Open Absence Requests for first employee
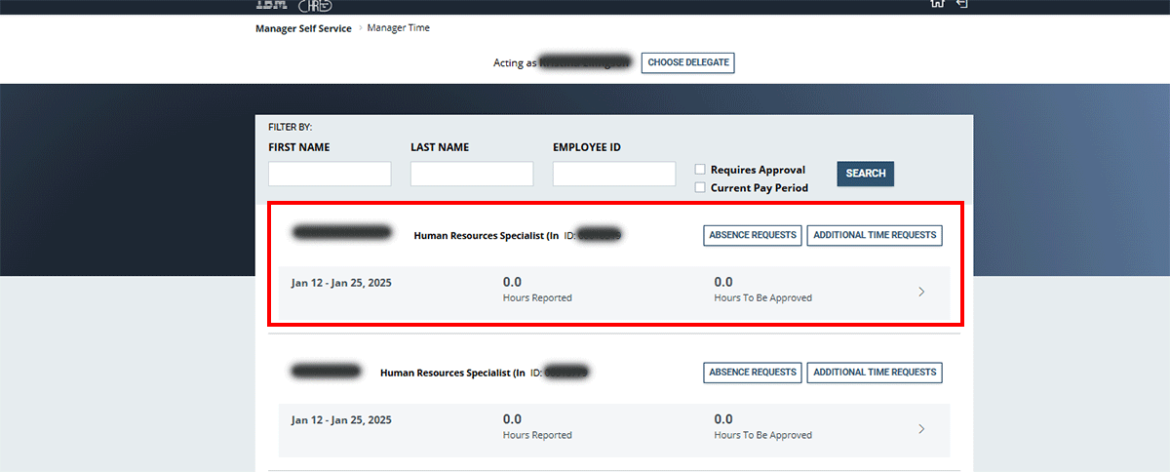This screenshot has height=472, width=1170. pyautogui.click(x=752, y=235)
